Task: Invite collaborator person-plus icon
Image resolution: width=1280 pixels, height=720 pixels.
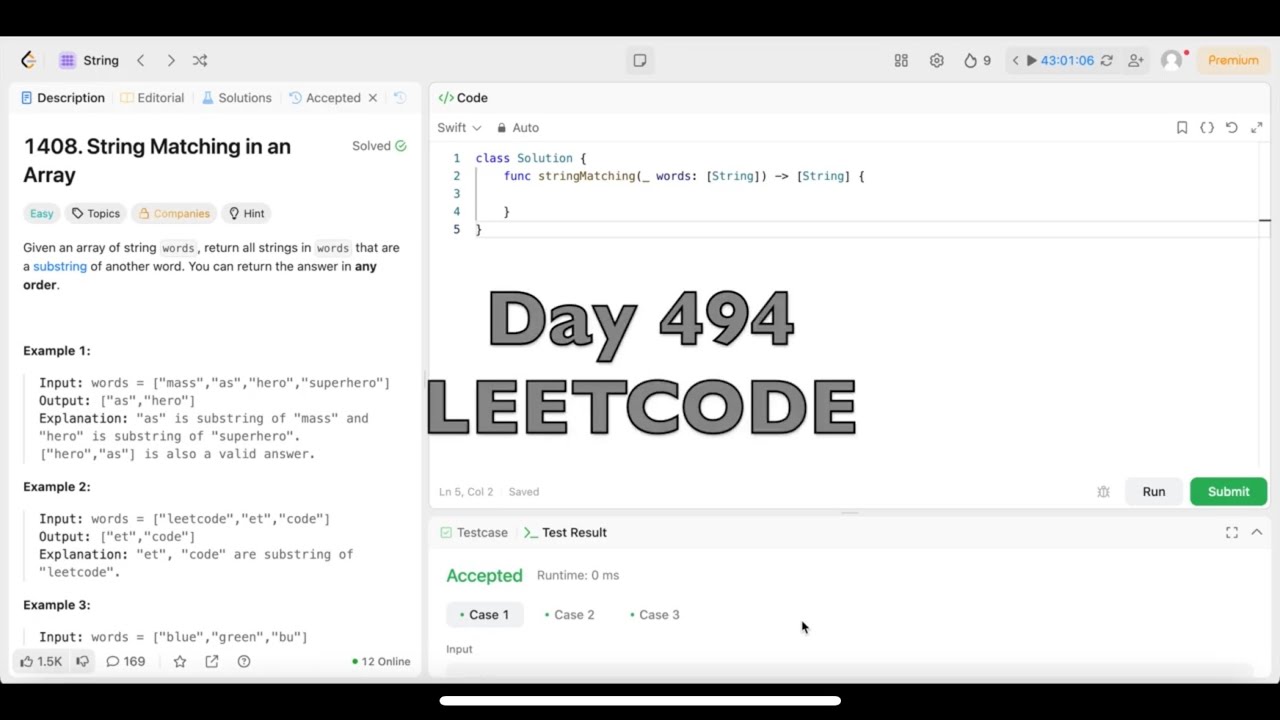Action: 1135,60
